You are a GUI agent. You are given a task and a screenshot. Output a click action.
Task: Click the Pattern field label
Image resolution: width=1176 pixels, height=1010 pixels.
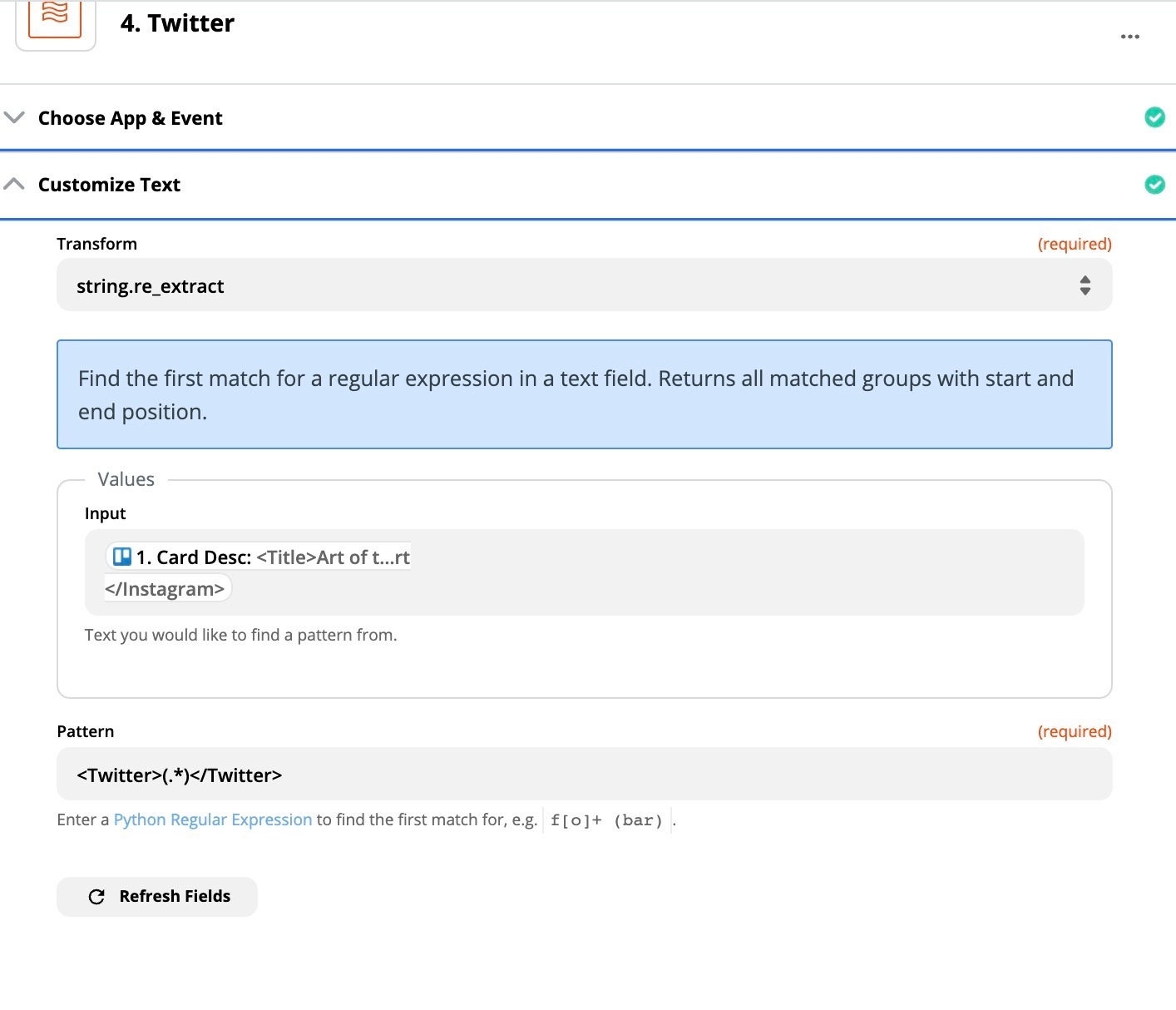point(86,731)
